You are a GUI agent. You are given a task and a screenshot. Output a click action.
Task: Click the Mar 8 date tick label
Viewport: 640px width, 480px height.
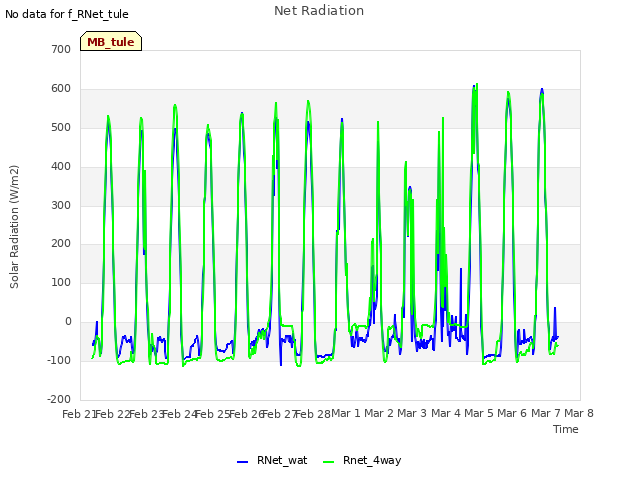[579, 413]
